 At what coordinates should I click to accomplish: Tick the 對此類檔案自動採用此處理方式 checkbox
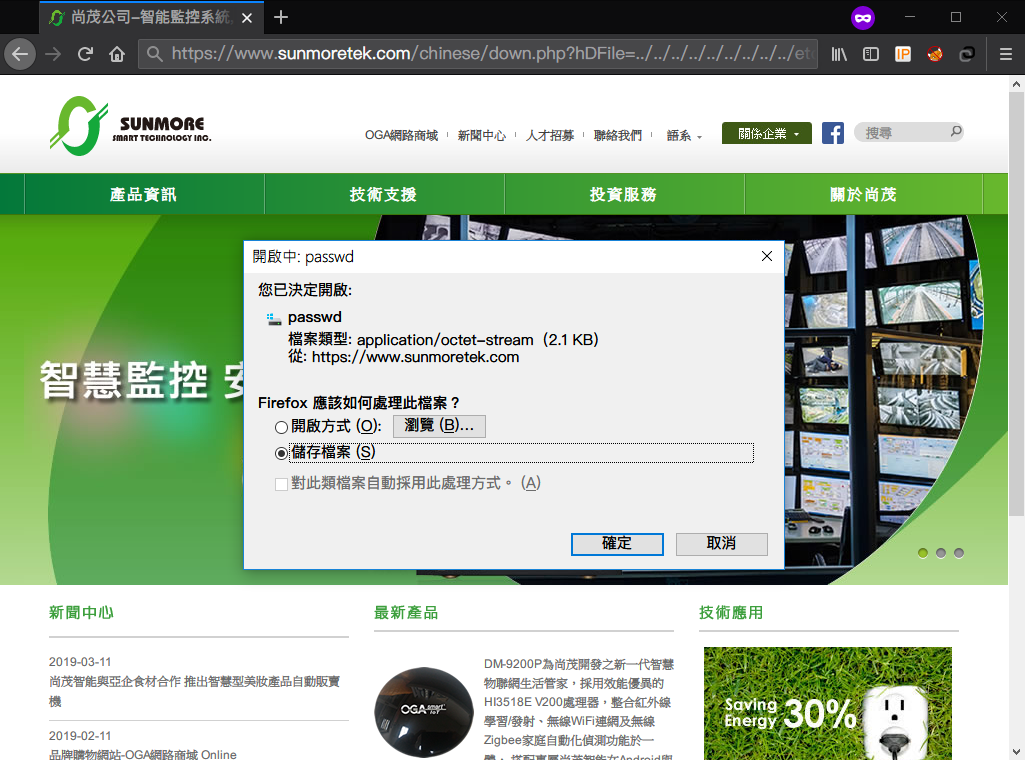click(x=281, y=484)
